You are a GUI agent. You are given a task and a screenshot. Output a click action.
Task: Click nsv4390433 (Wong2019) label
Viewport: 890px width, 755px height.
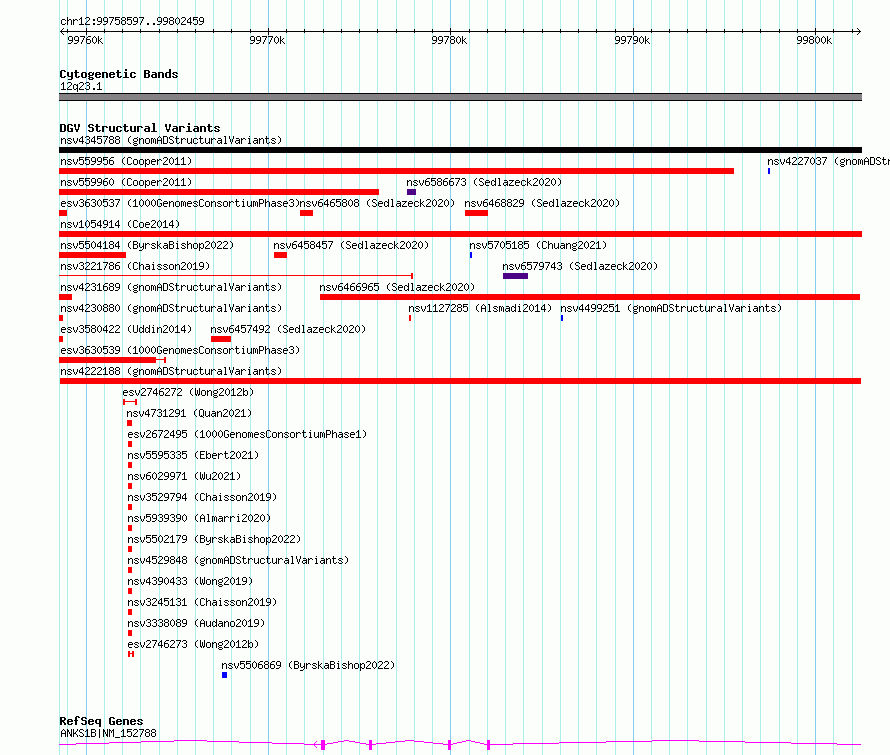(x=190, y=581)
